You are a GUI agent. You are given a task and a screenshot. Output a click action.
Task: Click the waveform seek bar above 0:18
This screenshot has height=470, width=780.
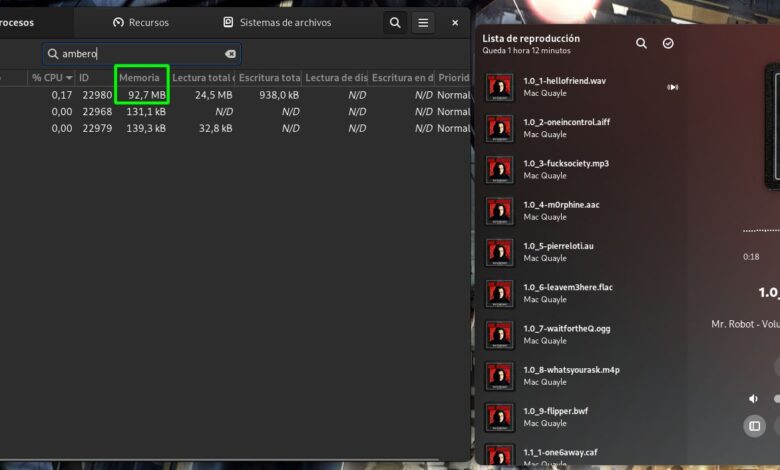pos(760,231)
